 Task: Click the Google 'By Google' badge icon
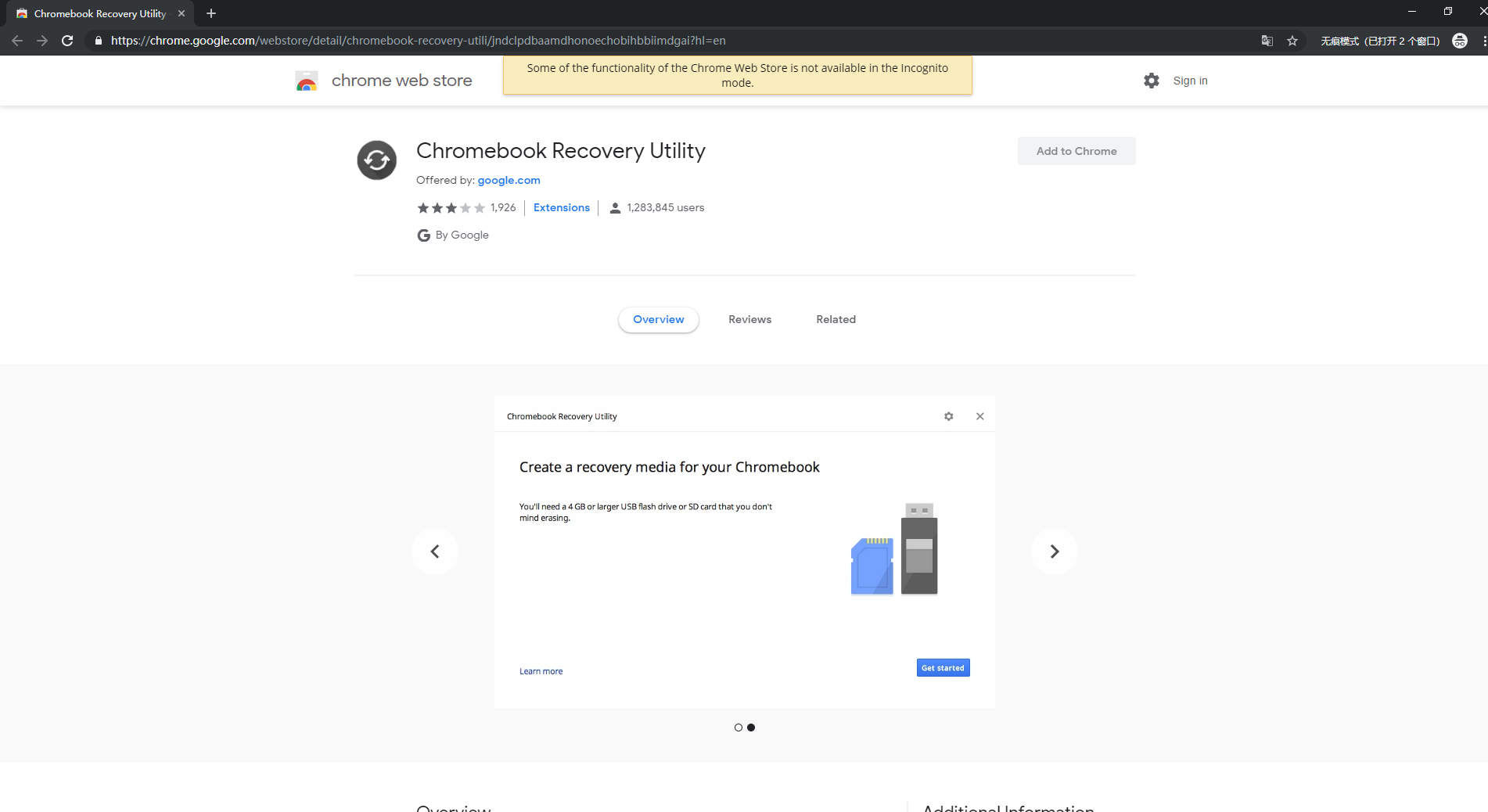[x=423, y=235]
